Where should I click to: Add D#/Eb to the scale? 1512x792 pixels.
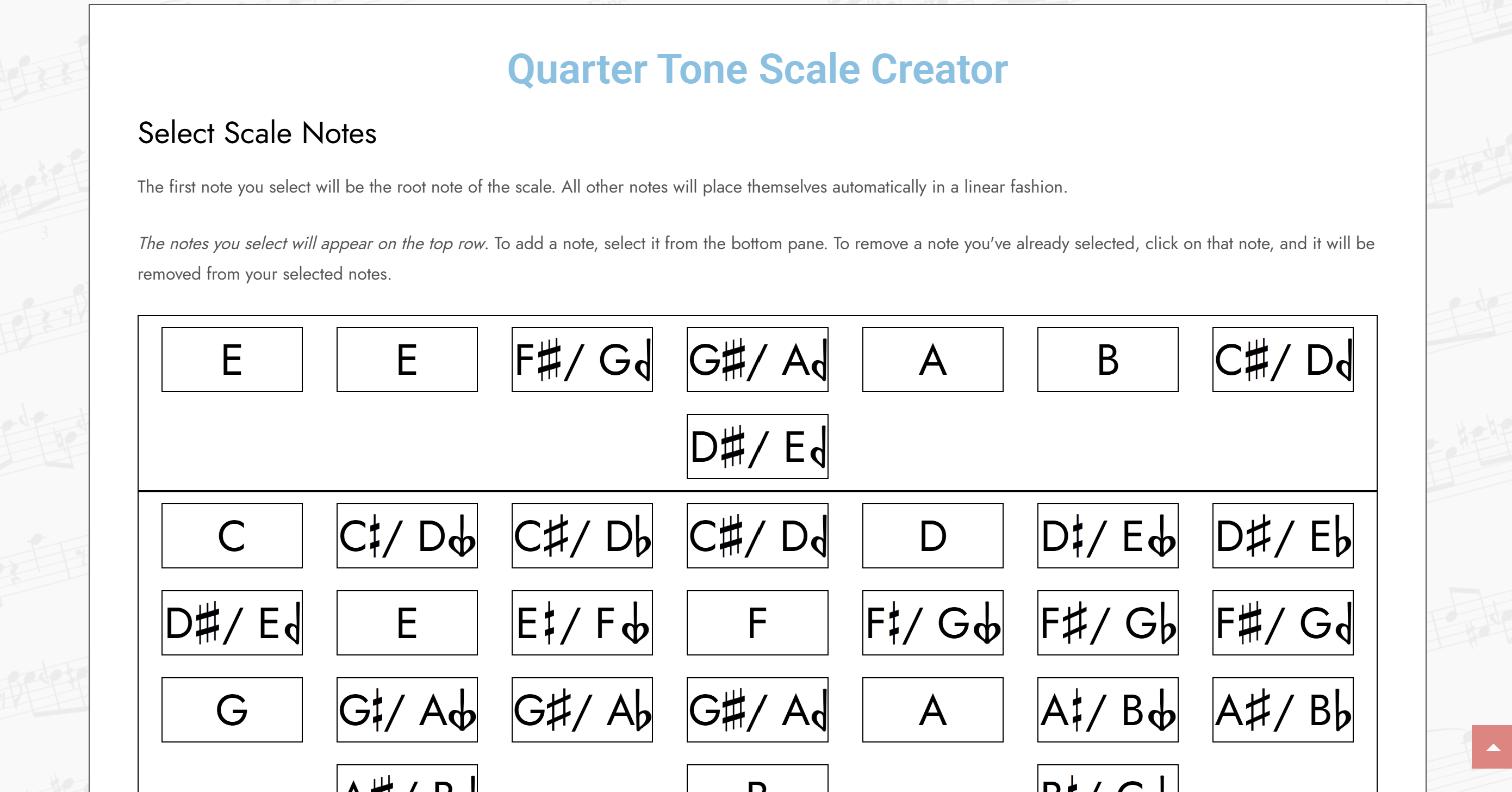click(x=1283, y=535)
